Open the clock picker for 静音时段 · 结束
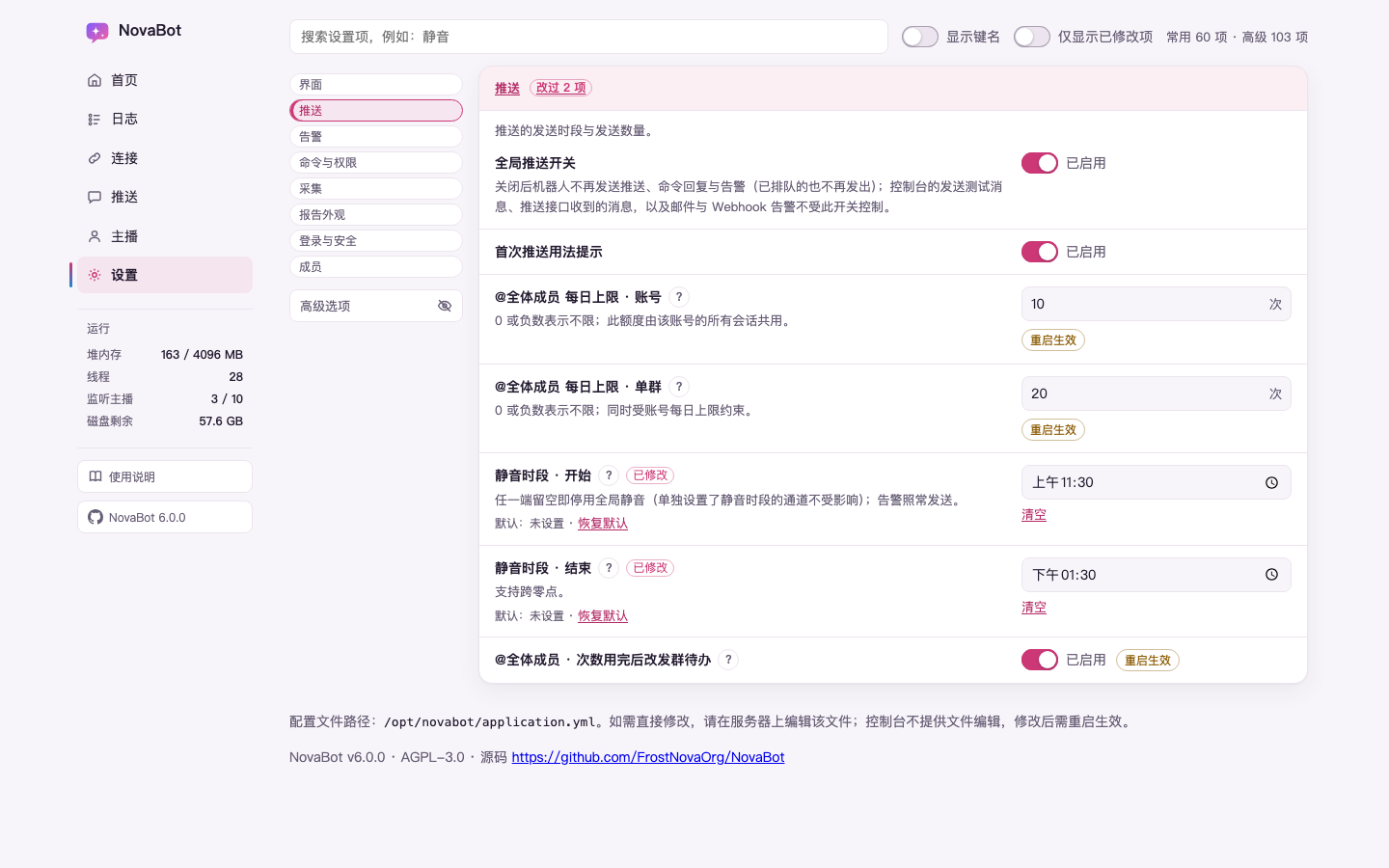The image size is (1389, 868). 1271,575
